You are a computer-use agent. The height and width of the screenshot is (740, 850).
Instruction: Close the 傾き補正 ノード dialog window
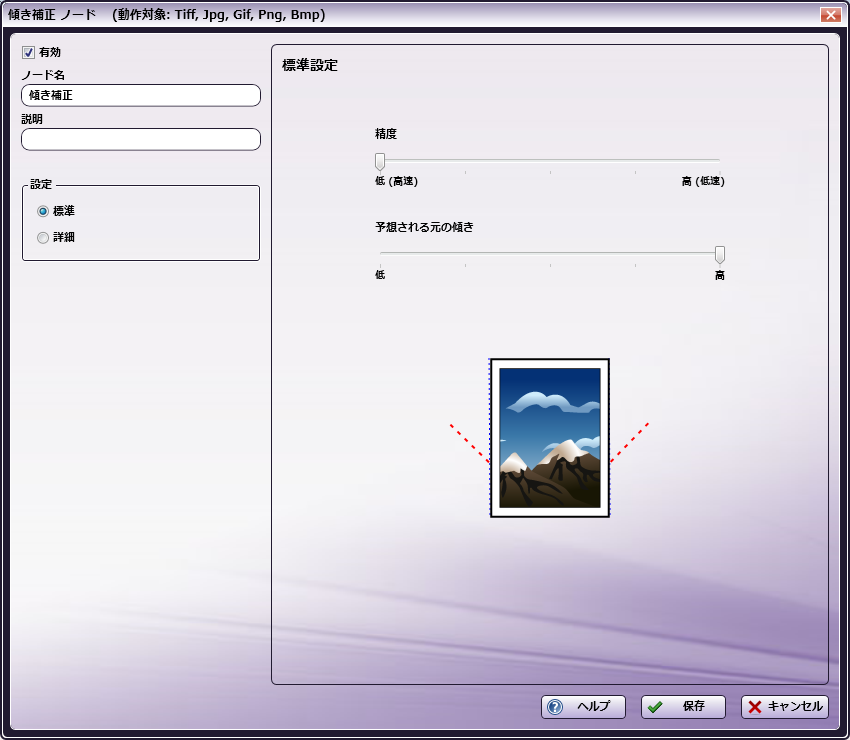click(830, 15)
